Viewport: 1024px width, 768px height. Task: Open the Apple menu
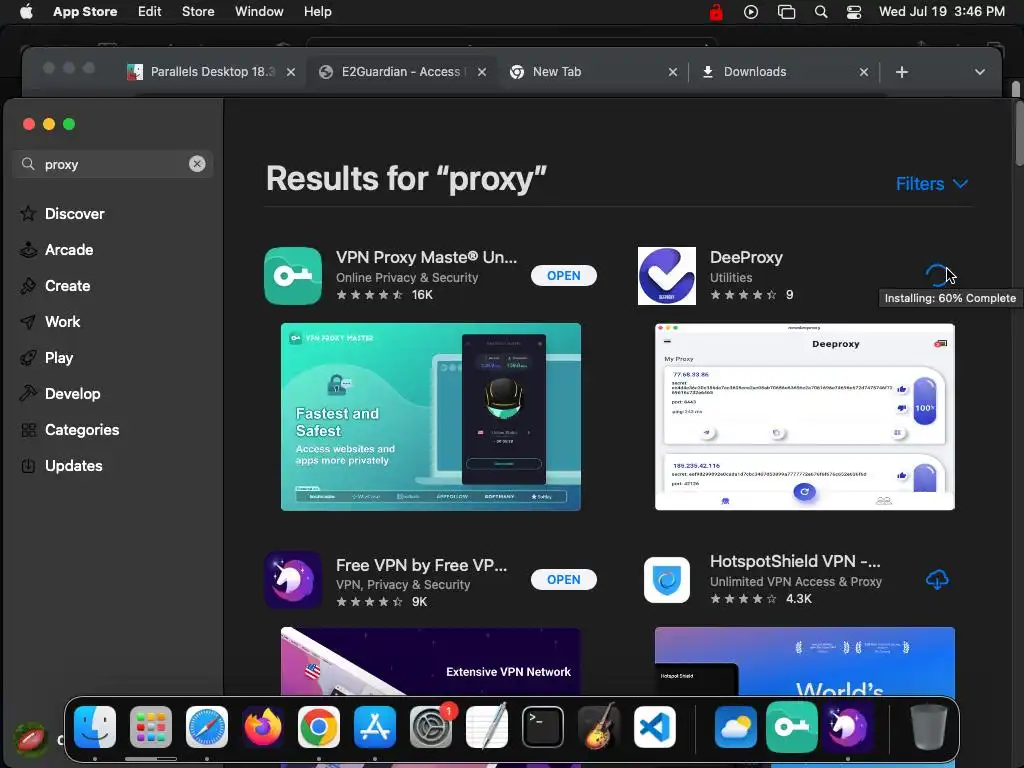point(26,12)
